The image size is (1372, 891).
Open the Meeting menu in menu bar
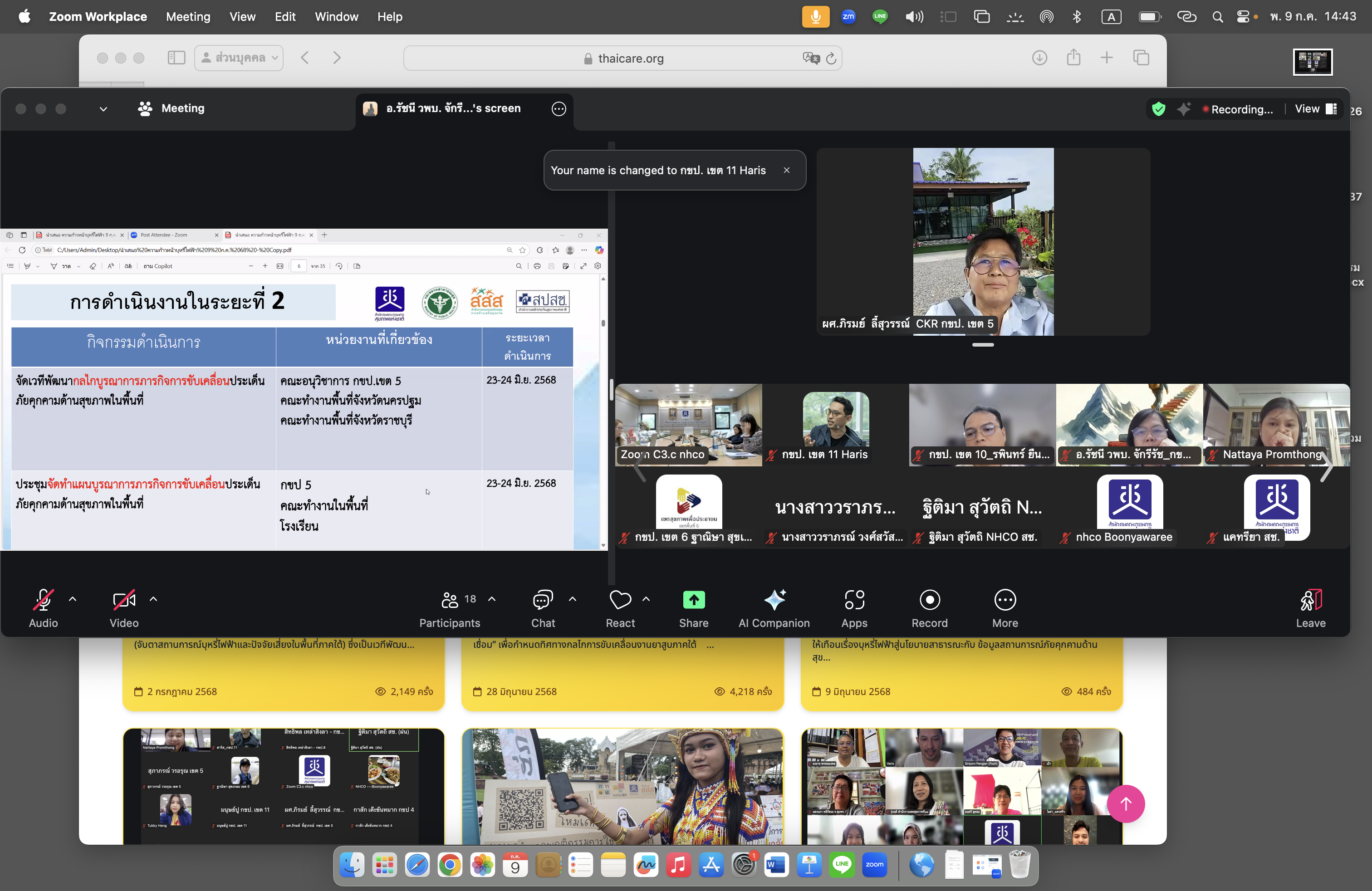click(188, 17)
